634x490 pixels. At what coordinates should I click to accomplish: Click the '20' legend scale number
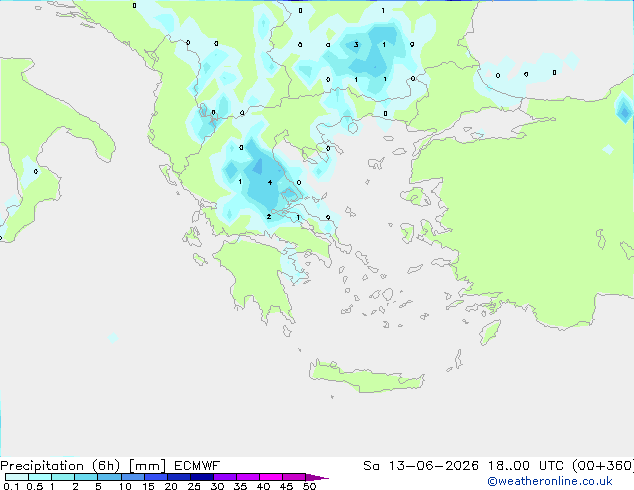pyautogui.click(x=171, y=486)
